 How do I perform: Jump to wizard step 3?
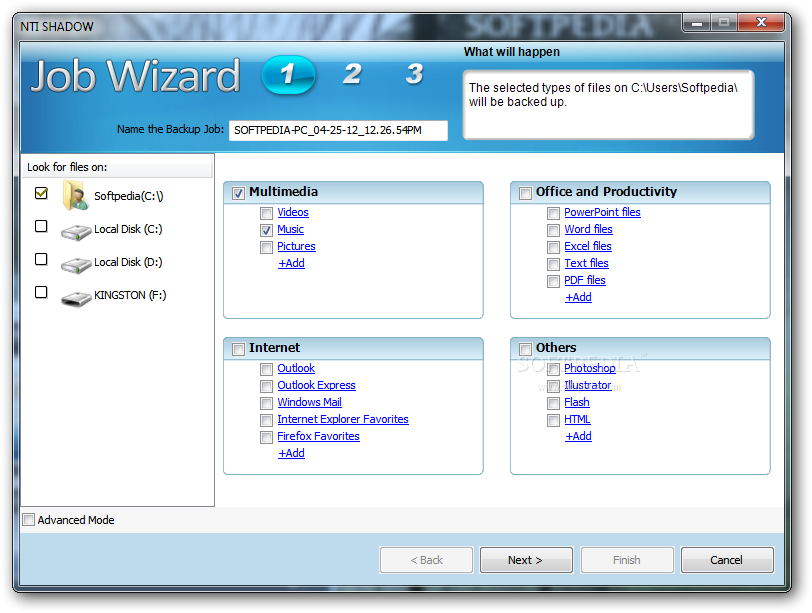(x=414, y=74)
